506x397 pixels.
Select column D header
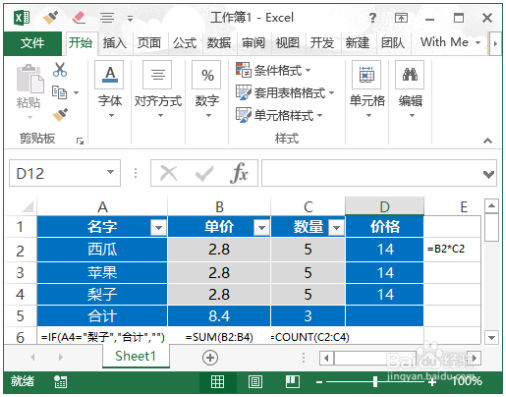[x=384, y=207]
